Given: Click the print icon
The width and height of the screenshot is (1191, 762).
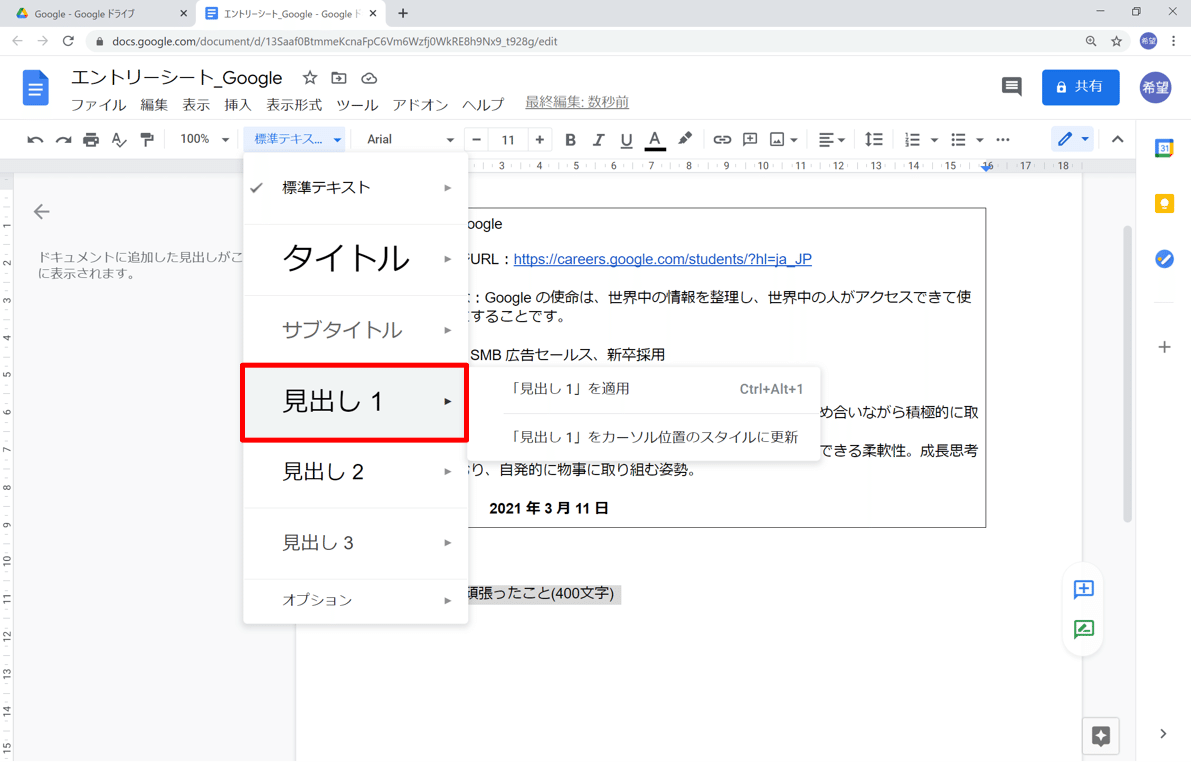Looking at the screenshot, I should [89, 139].
